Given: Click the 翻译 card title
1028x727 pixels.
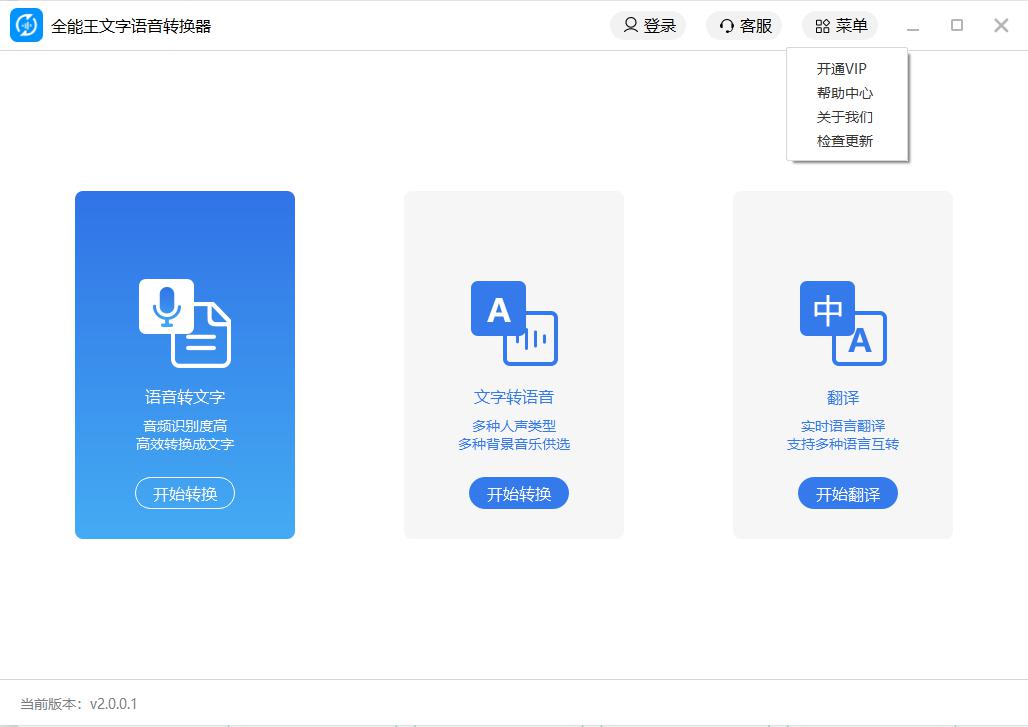Looking at the screenshot, I should [x=843, y=397].
